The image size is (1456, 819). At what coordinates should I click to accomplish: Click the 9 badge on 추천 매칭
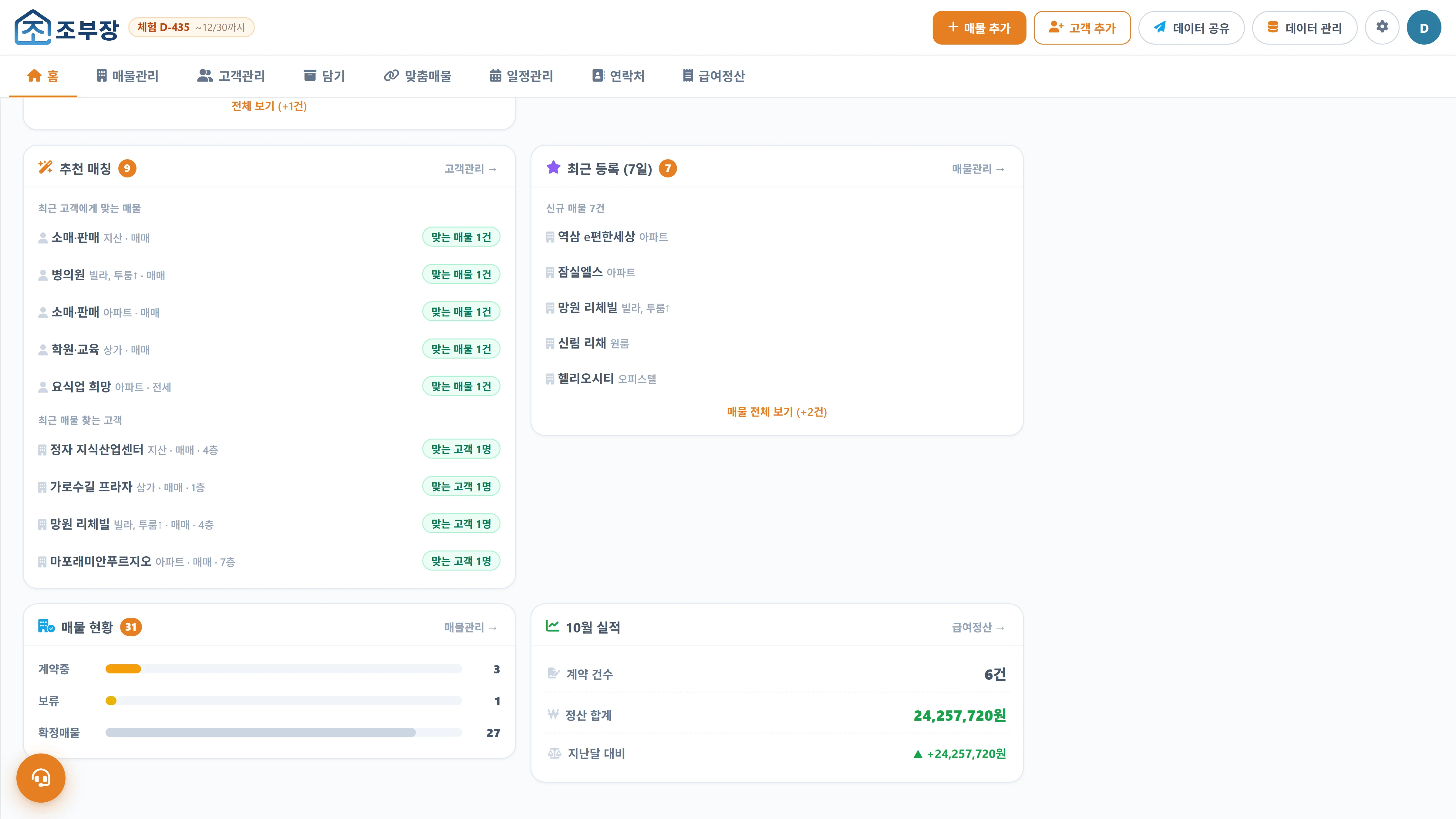(127, 168)
